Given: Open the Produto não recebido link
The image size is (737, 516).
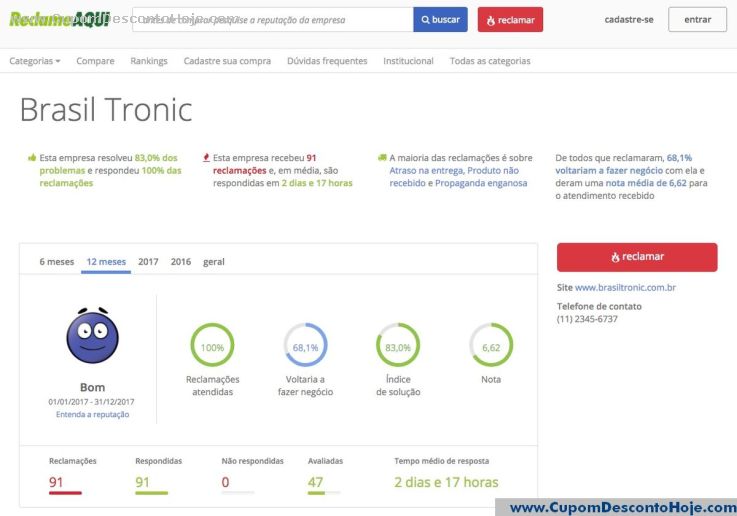Looking at the screenshot, I should (x=454, y=177).
